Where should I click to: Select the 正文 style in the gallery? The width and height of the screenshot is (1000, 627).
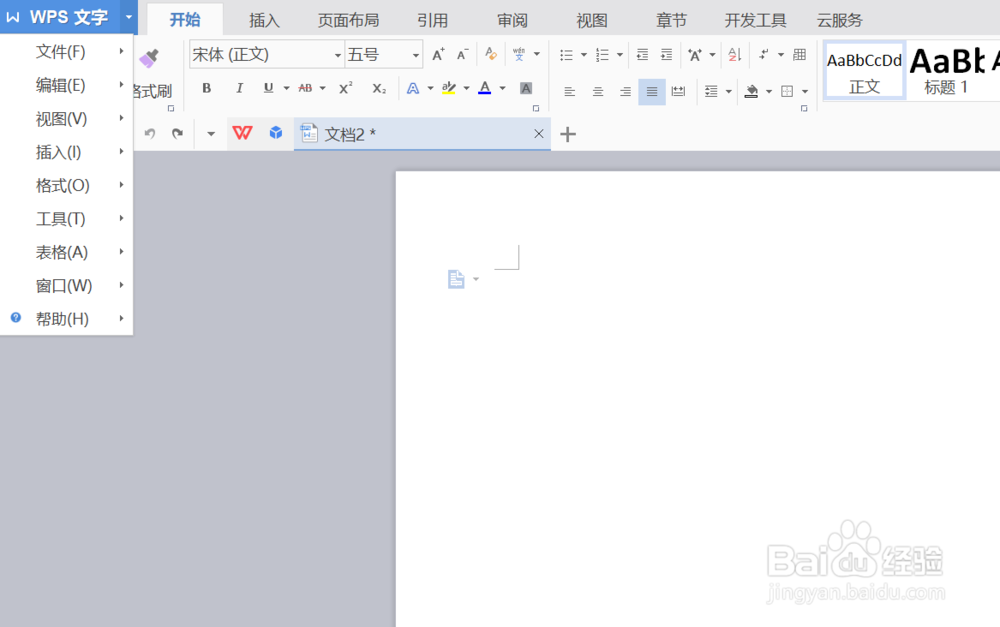[x=863, y=70]
